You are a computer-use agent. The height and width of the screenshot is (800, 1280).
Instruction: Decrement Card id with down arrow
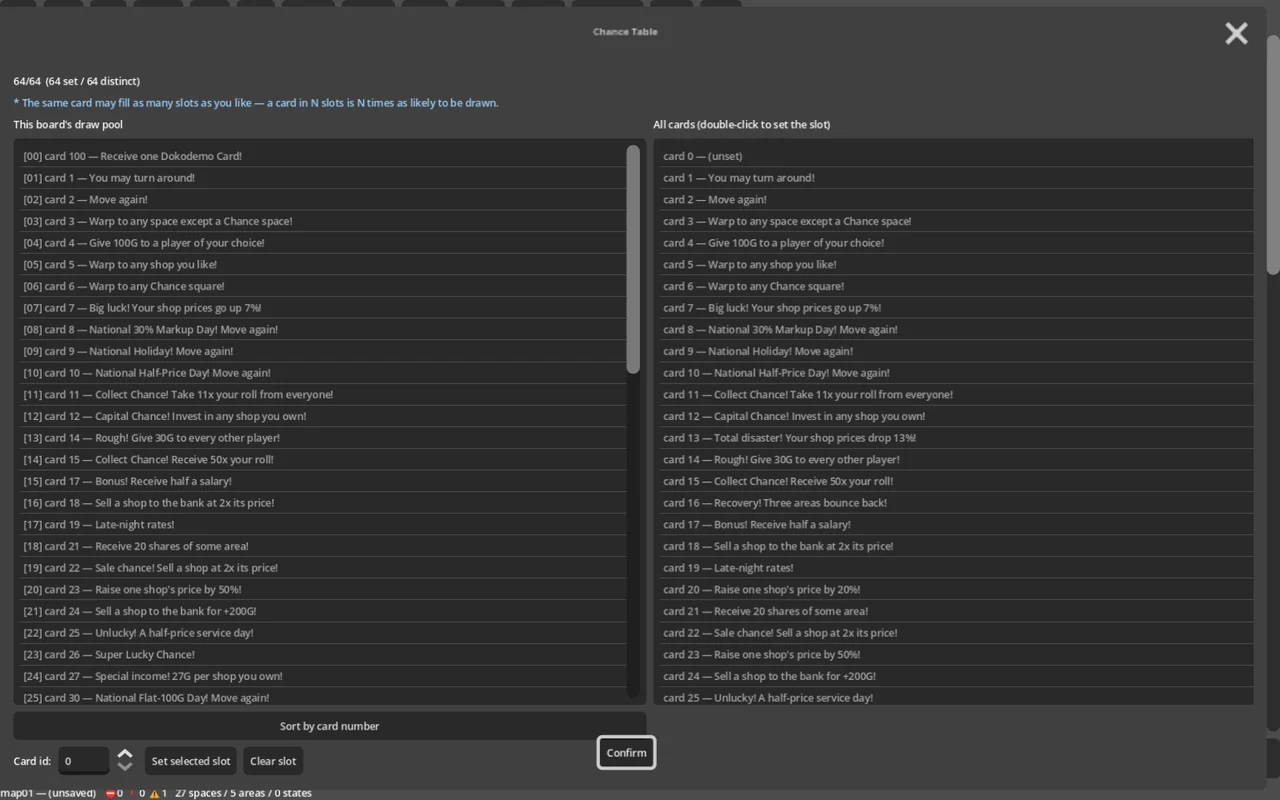point(124,767)
